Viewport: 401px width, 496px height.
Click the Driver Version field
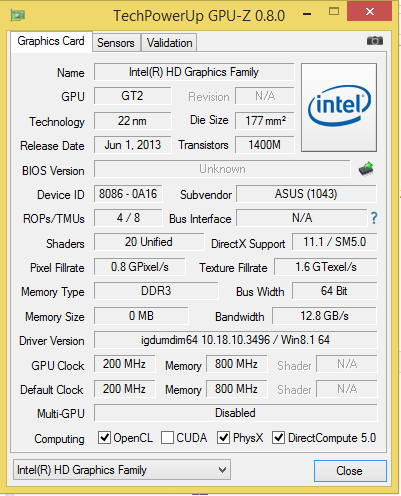point(235,340)
